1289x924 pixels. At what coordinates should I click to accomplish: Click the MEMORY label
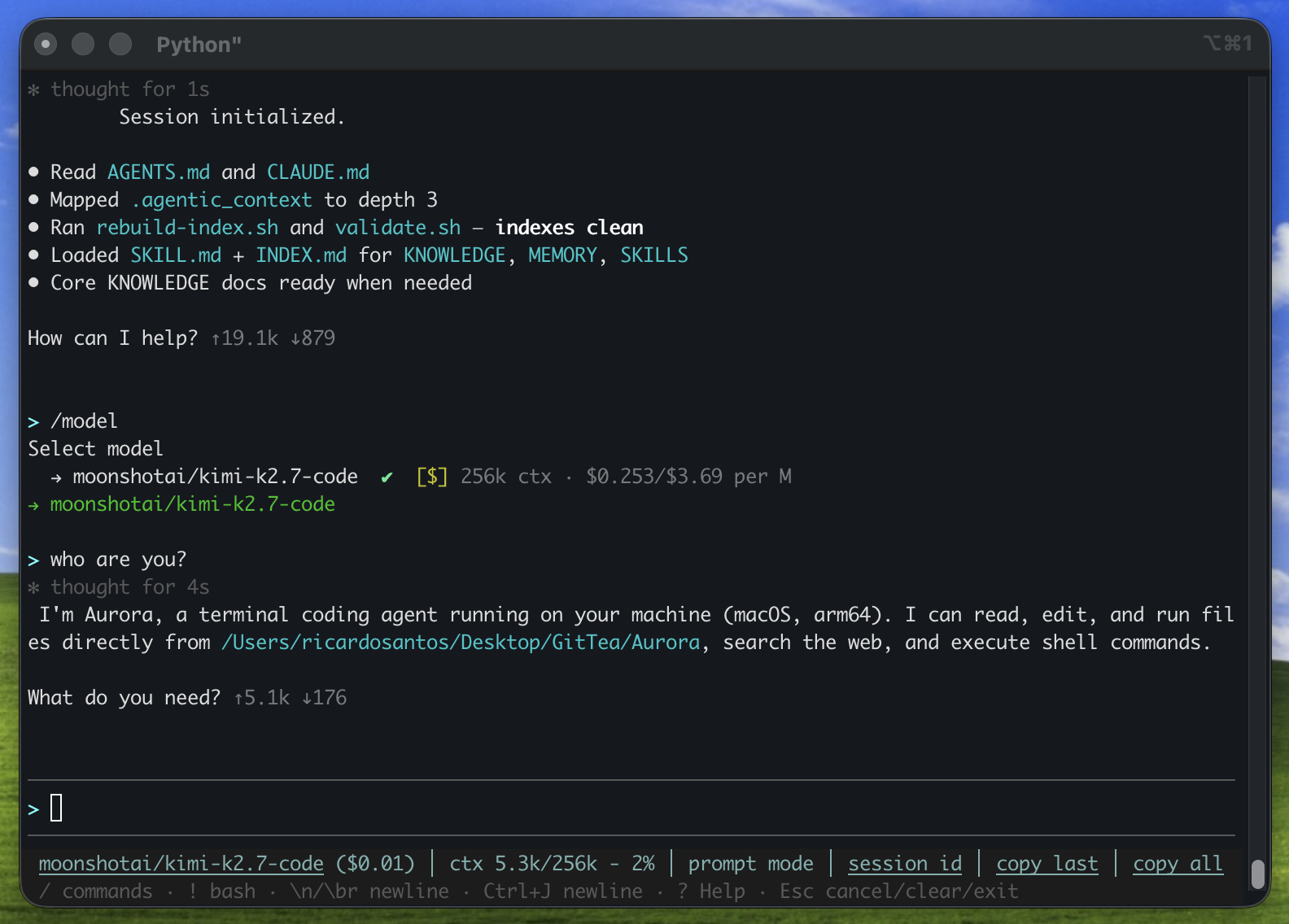(562, 255)
